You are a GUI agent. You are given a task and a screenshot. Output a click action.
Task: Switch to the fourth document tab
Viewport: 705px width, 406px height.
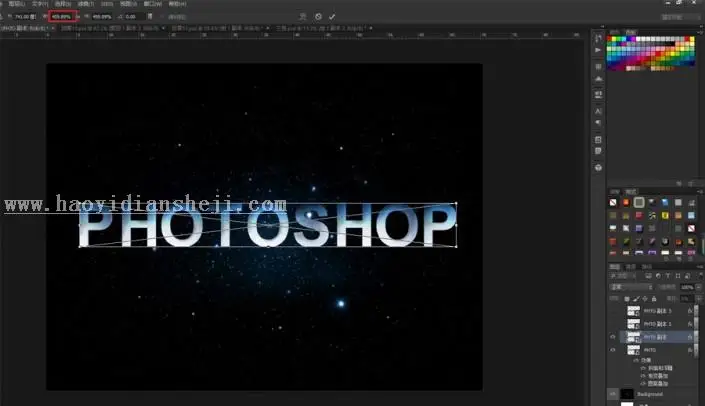(x=321, y=28)
